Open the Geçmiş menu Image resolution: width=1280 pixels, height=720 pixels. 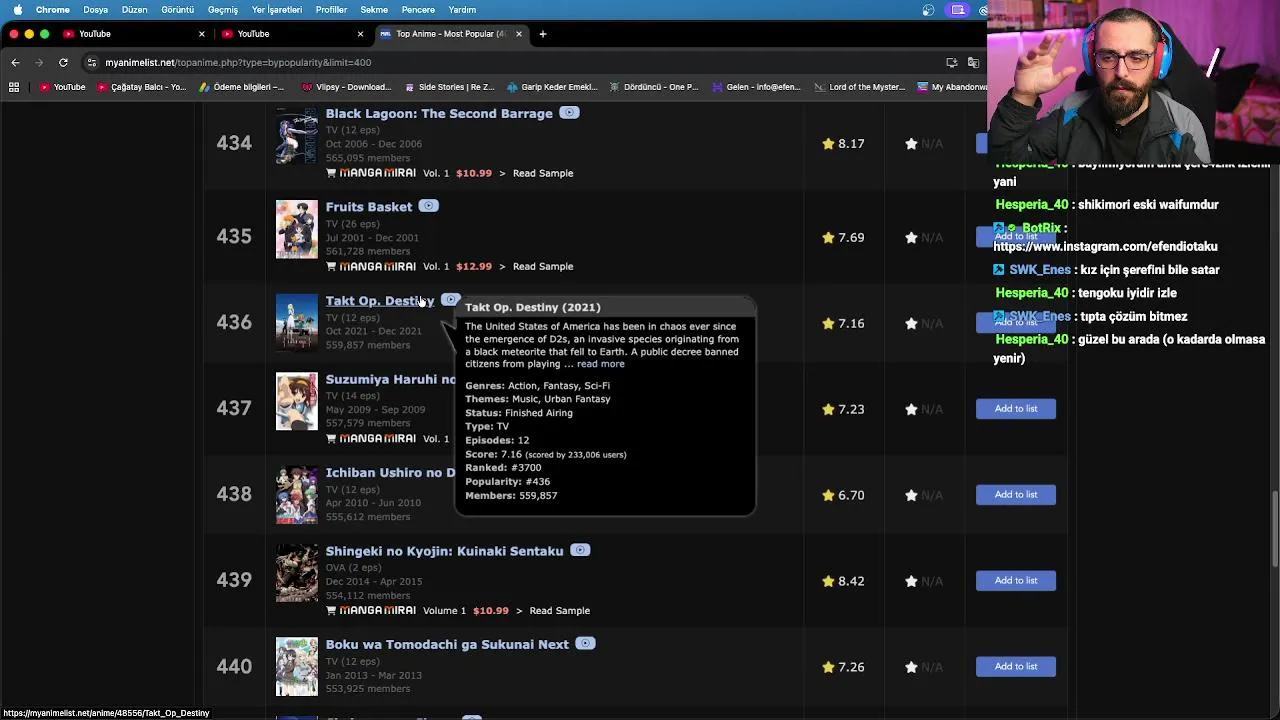[x=223, y=10]
